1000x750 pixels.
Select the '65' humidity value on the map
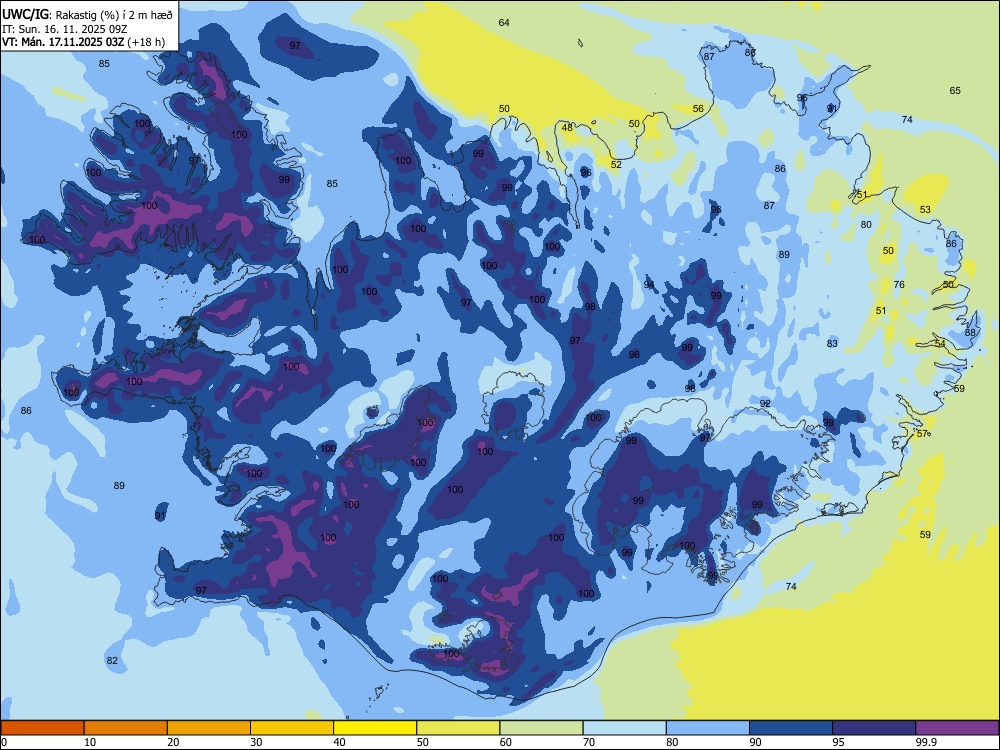point(955,91)
